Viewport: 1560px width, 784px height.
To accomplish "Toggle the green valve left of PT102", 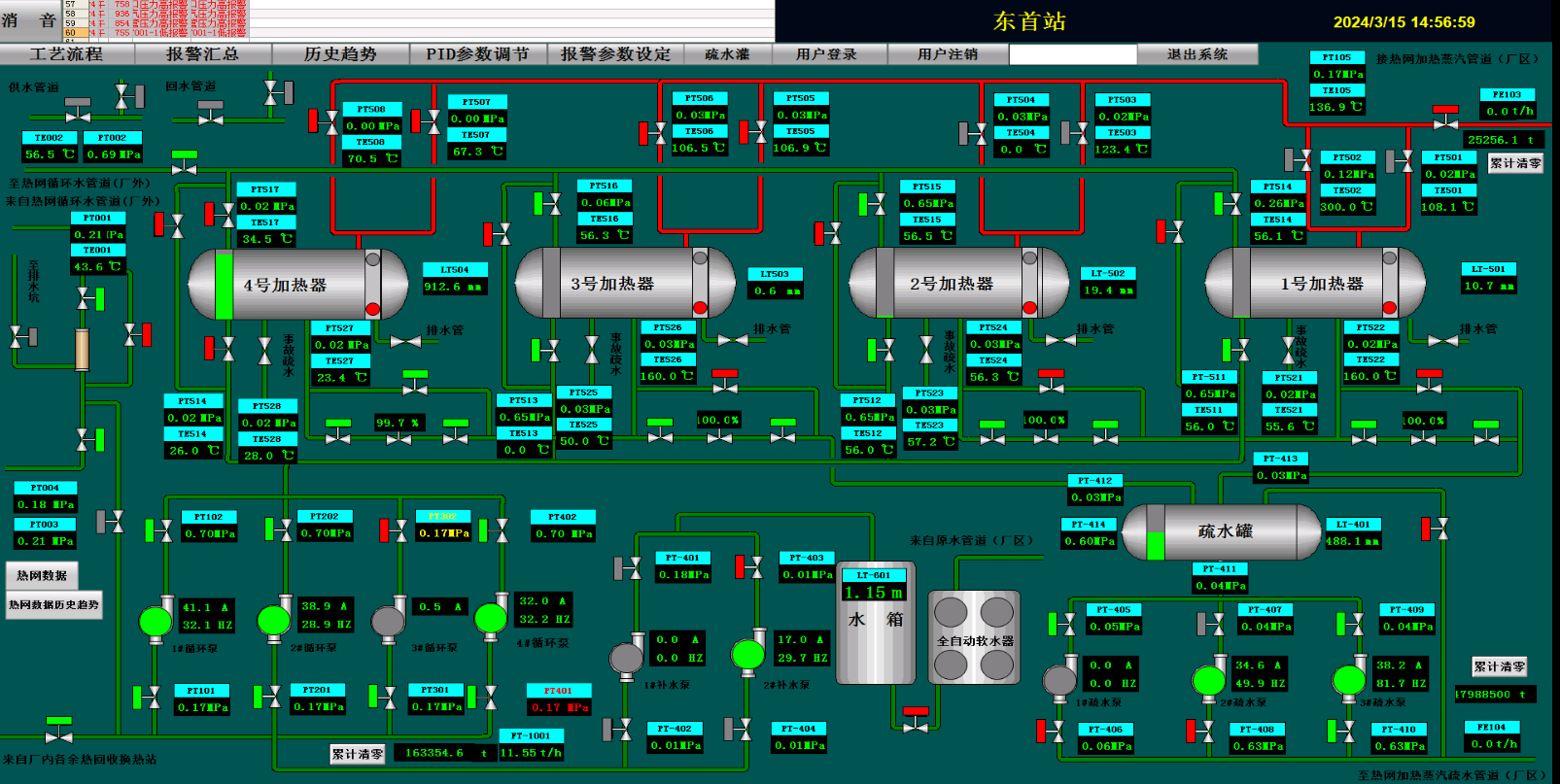I will [158, 530].
